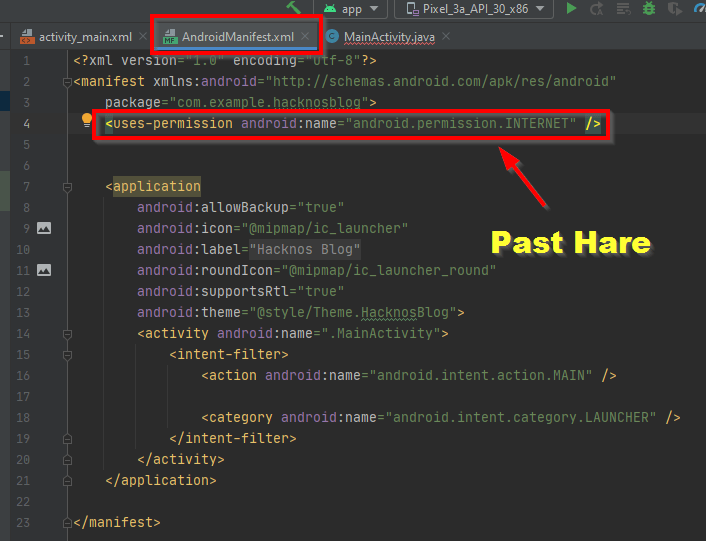This screenshot has width=706, height=541.
Task: Click line number 4 in the gutter
Action: point(26,124)
